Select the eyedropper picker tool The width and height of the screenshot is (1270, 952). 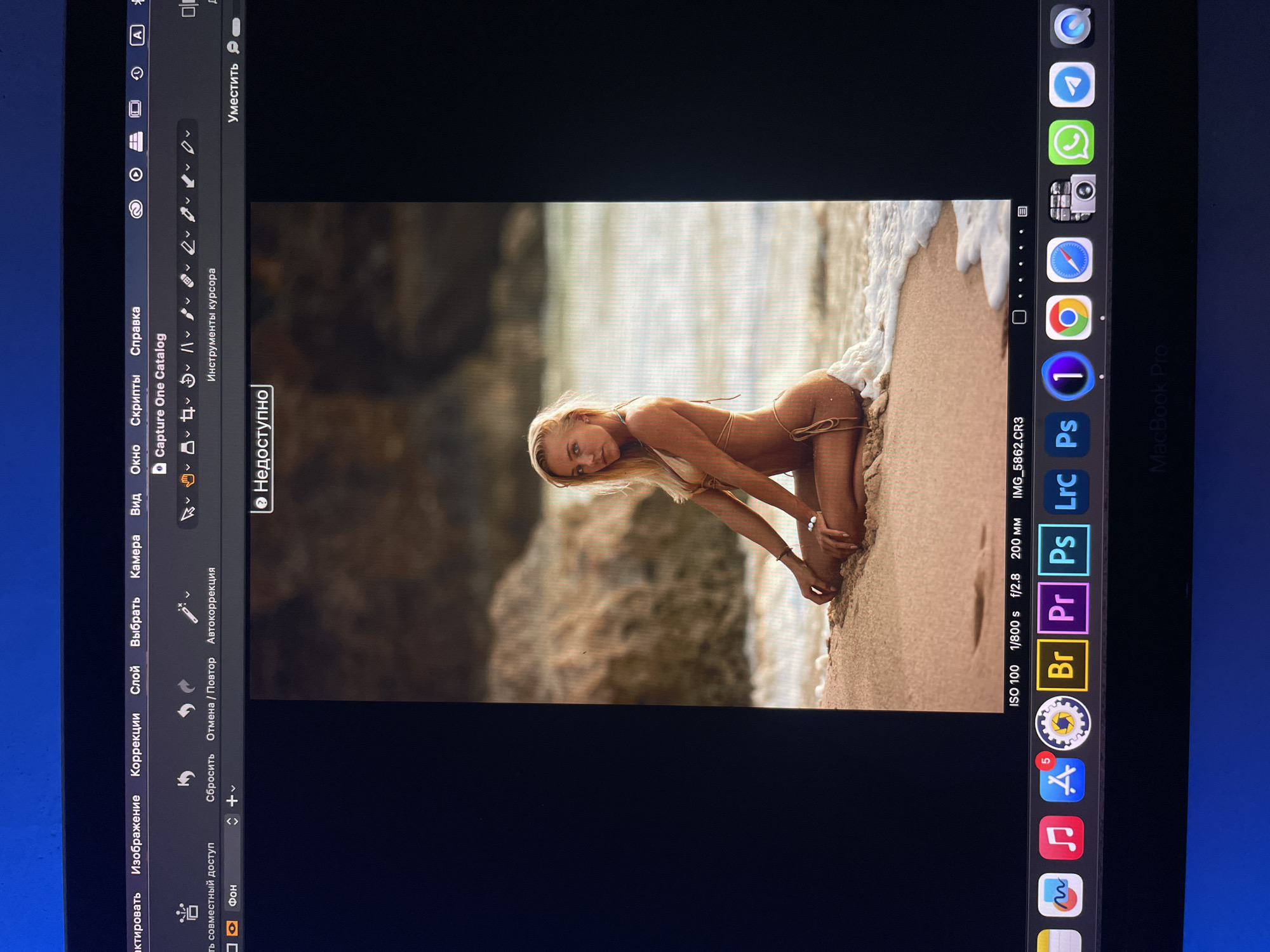coord(187,214)
